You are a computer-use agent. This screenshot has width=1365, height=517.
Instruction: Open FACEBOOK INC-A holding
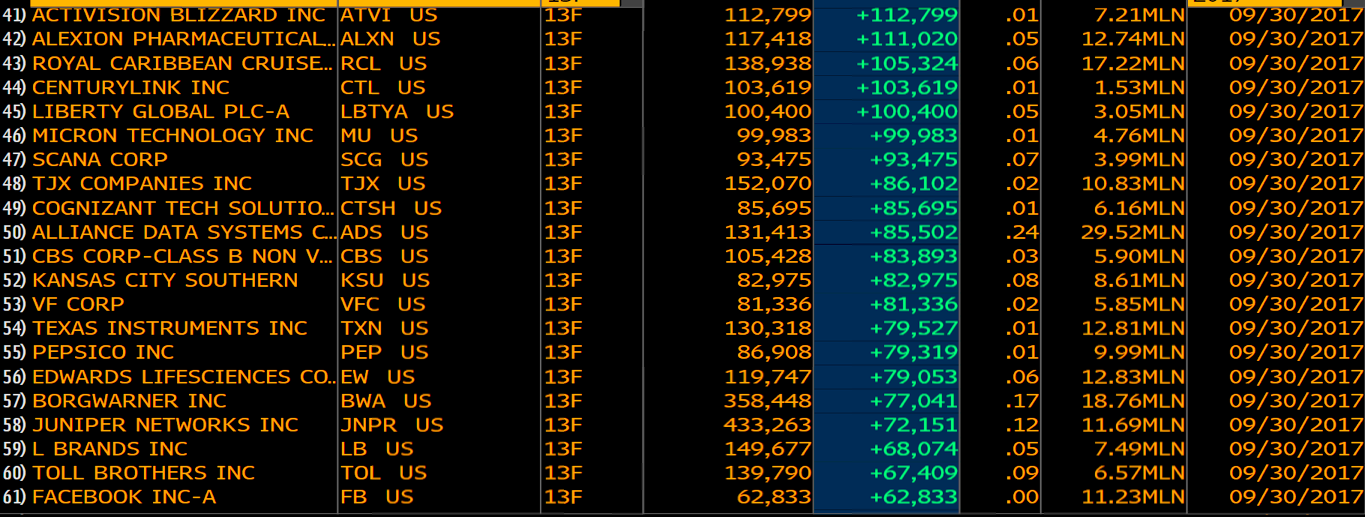[x=124, y=497]
